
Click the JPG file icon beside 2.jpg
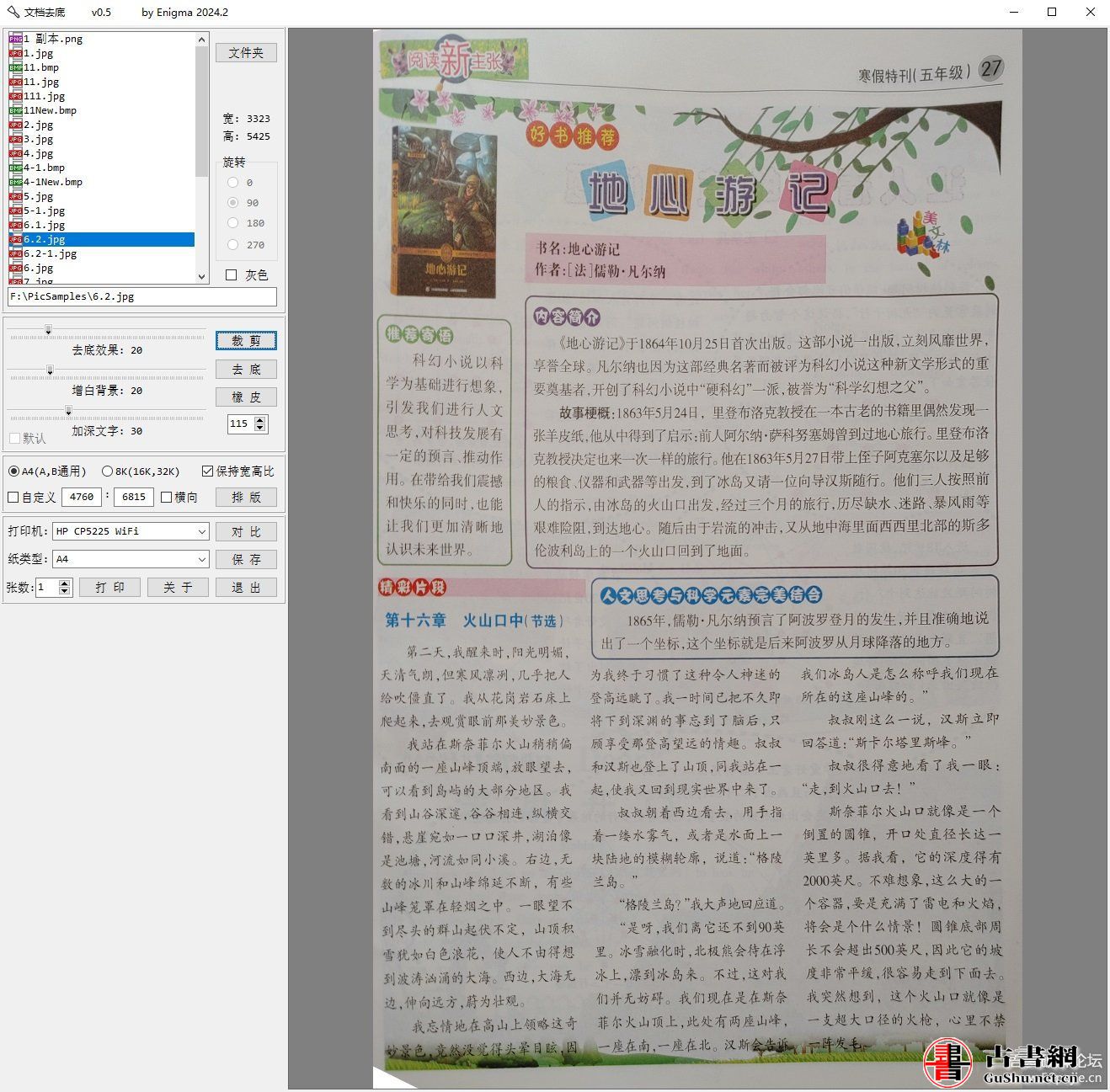click(x=15, y=125)
